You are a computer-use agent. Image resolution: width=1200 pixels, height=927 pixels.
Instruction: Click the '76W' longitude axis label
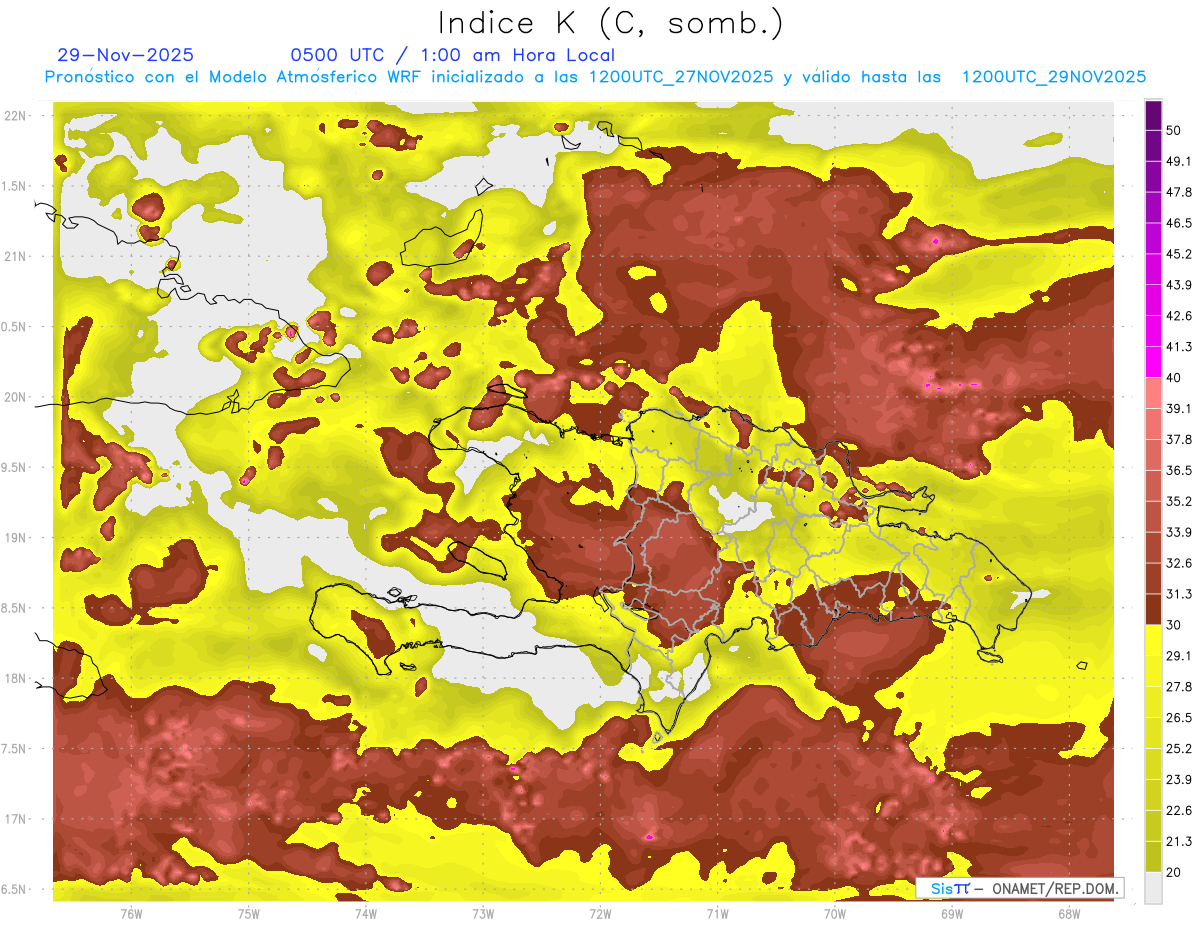pos(131,913)
